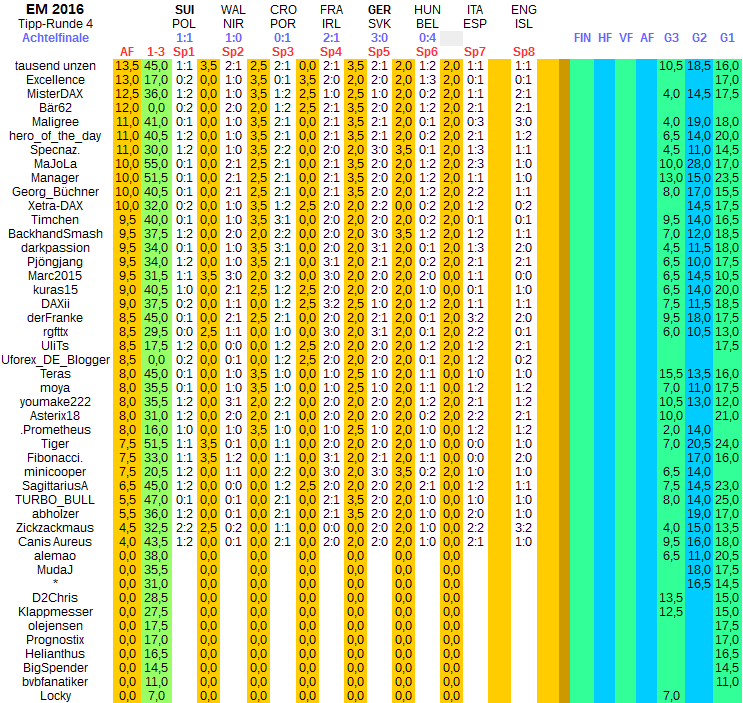
Task: Select the HF column header
Action: point(605,37)
